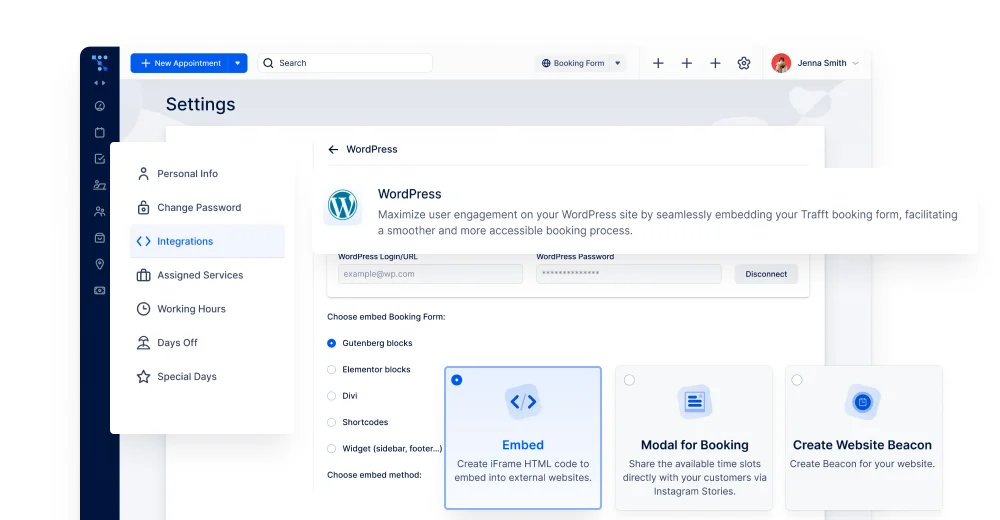Open Days Off settings
This screenshot has height=520, width=1000.
[x=207, y=343]
